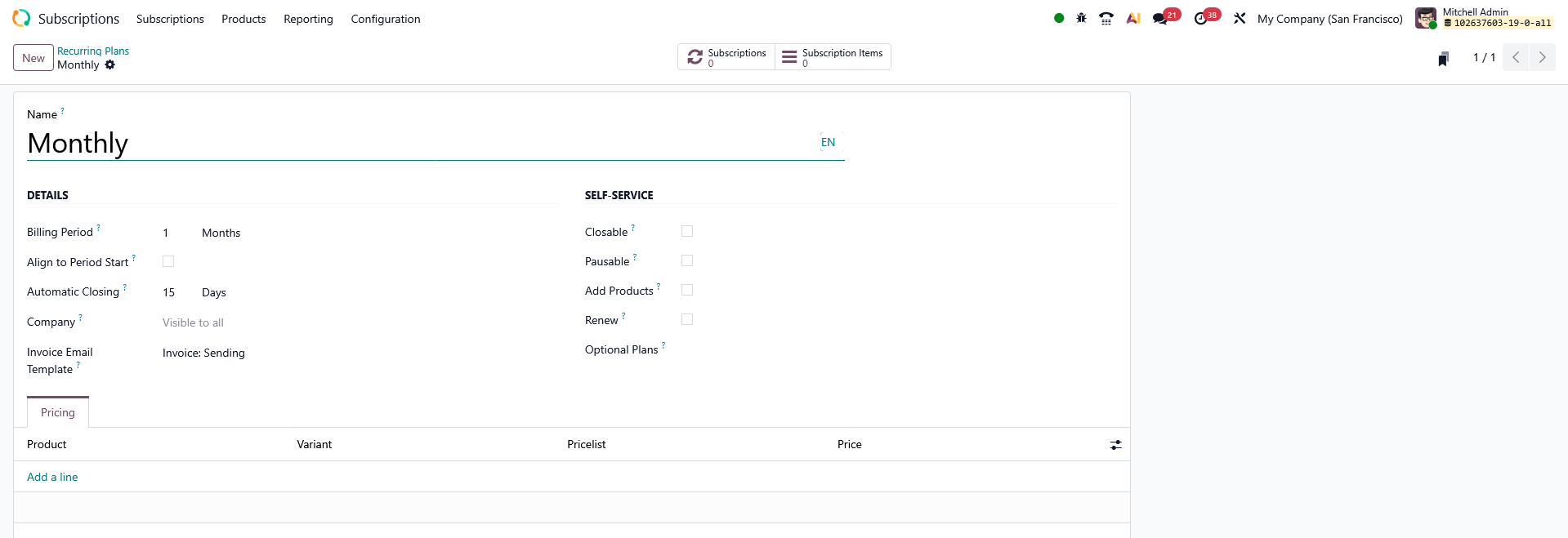Click Optional Plans help question mark
Viewport: 1568px width, 538px height.
(663, 345)
